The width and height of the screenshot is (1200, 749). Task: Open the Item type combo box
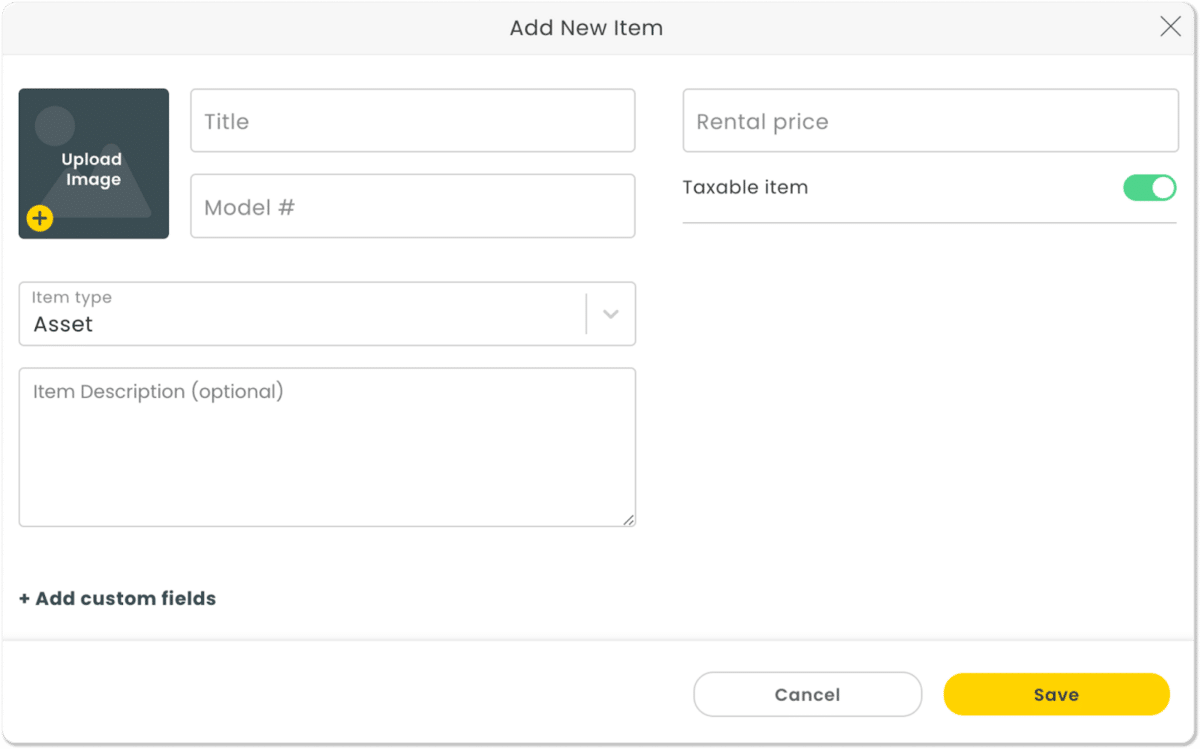300,314
